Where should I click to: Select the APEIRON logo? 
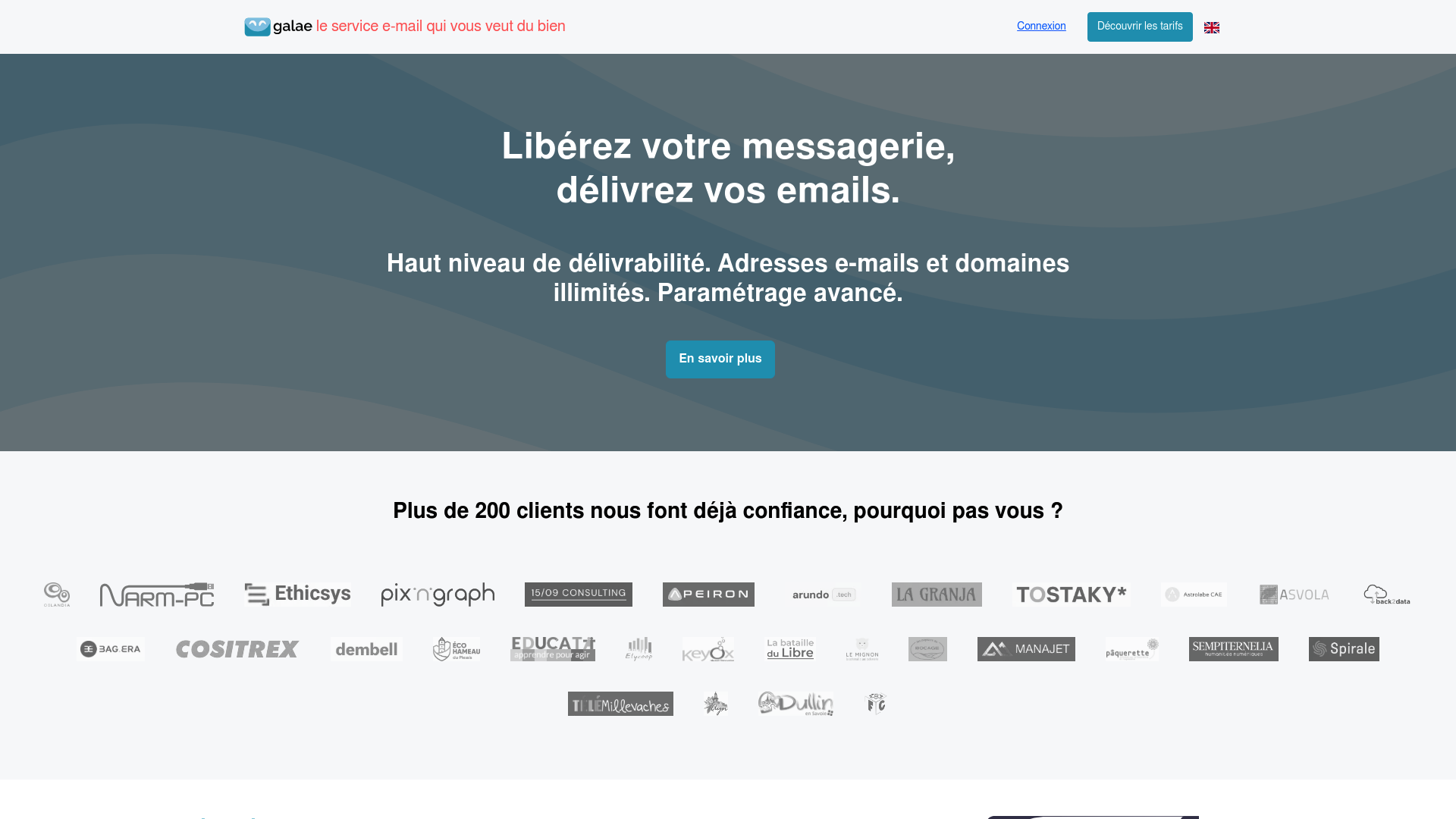708,595
